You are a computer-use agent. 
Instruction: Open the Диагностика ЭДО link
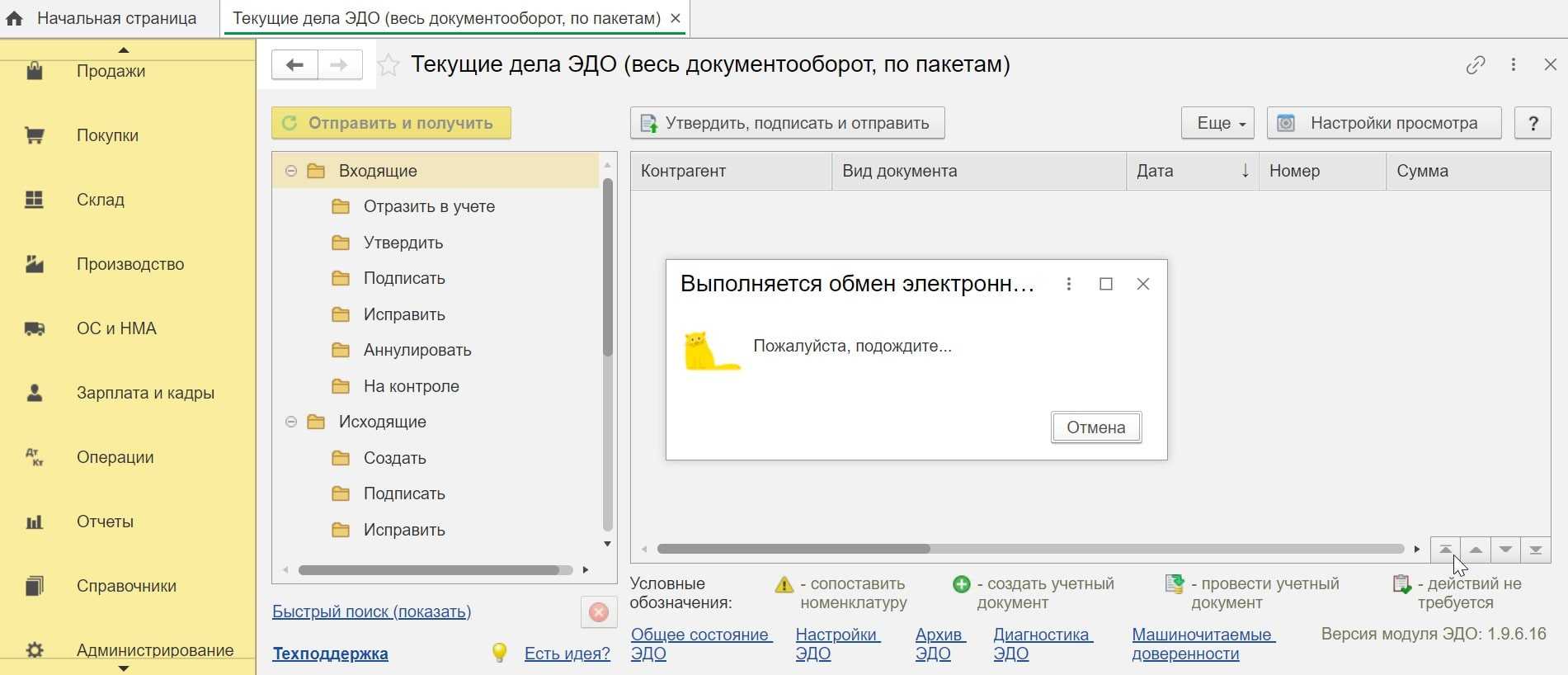click(x=1042, y=644)
